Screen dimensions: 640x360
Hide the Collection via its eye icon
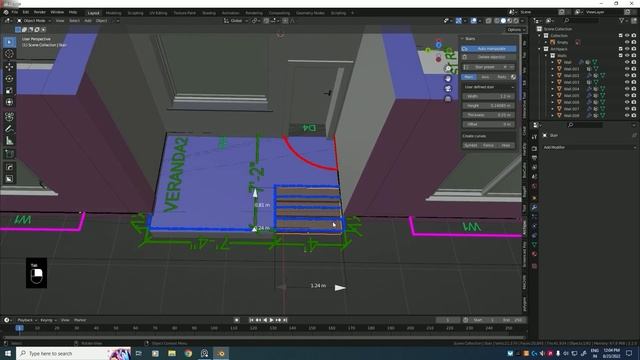coord(627,36)
